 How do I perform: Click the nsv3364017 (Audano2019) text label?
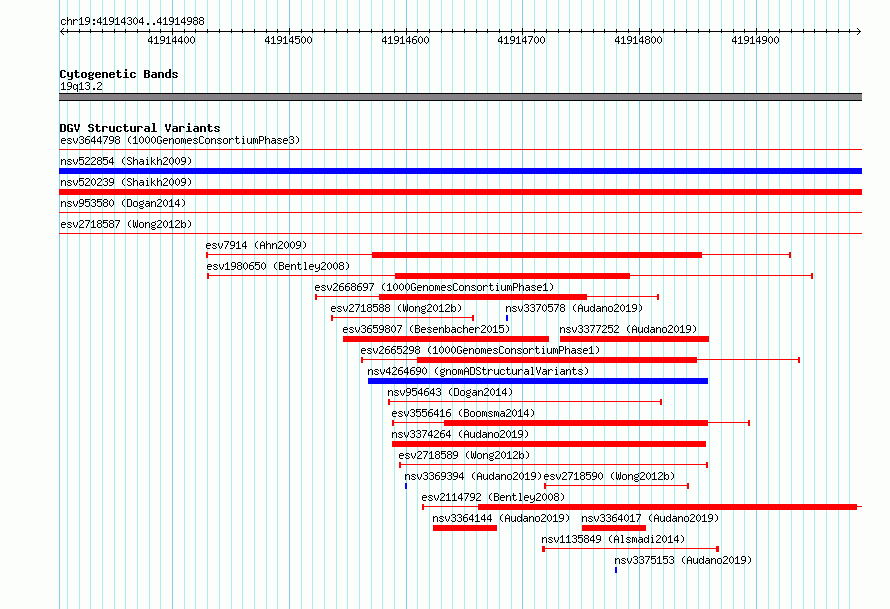coord(650,518)
